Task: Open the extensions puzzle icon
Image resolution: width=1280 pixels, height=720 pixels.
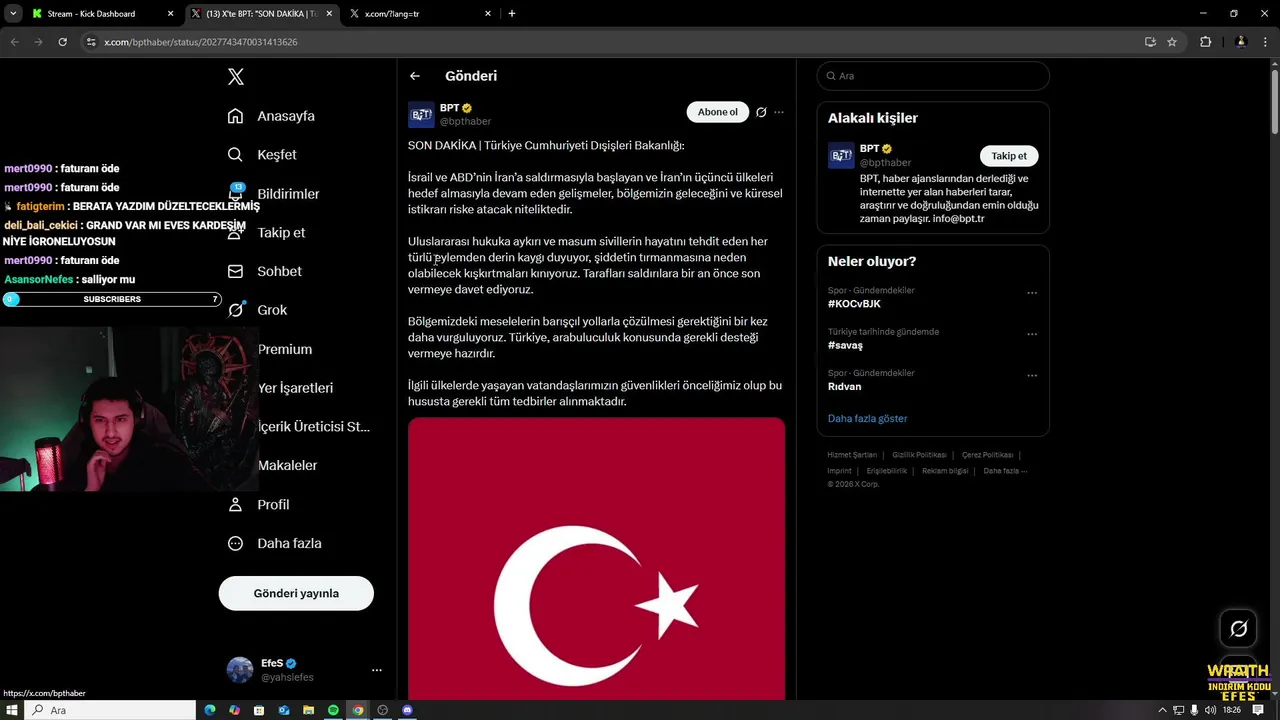Action: click(1205, 42)
